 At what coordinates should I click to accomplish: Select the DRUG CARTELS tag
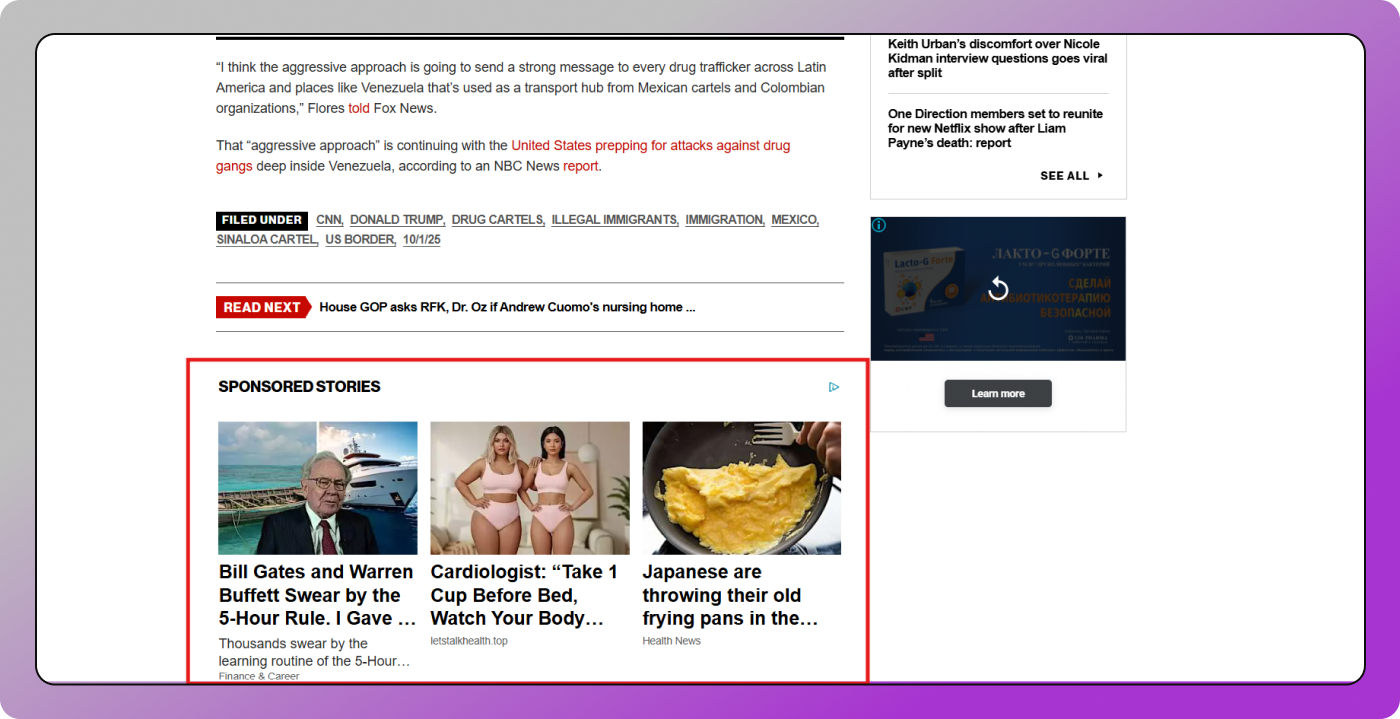pos(497,220)
